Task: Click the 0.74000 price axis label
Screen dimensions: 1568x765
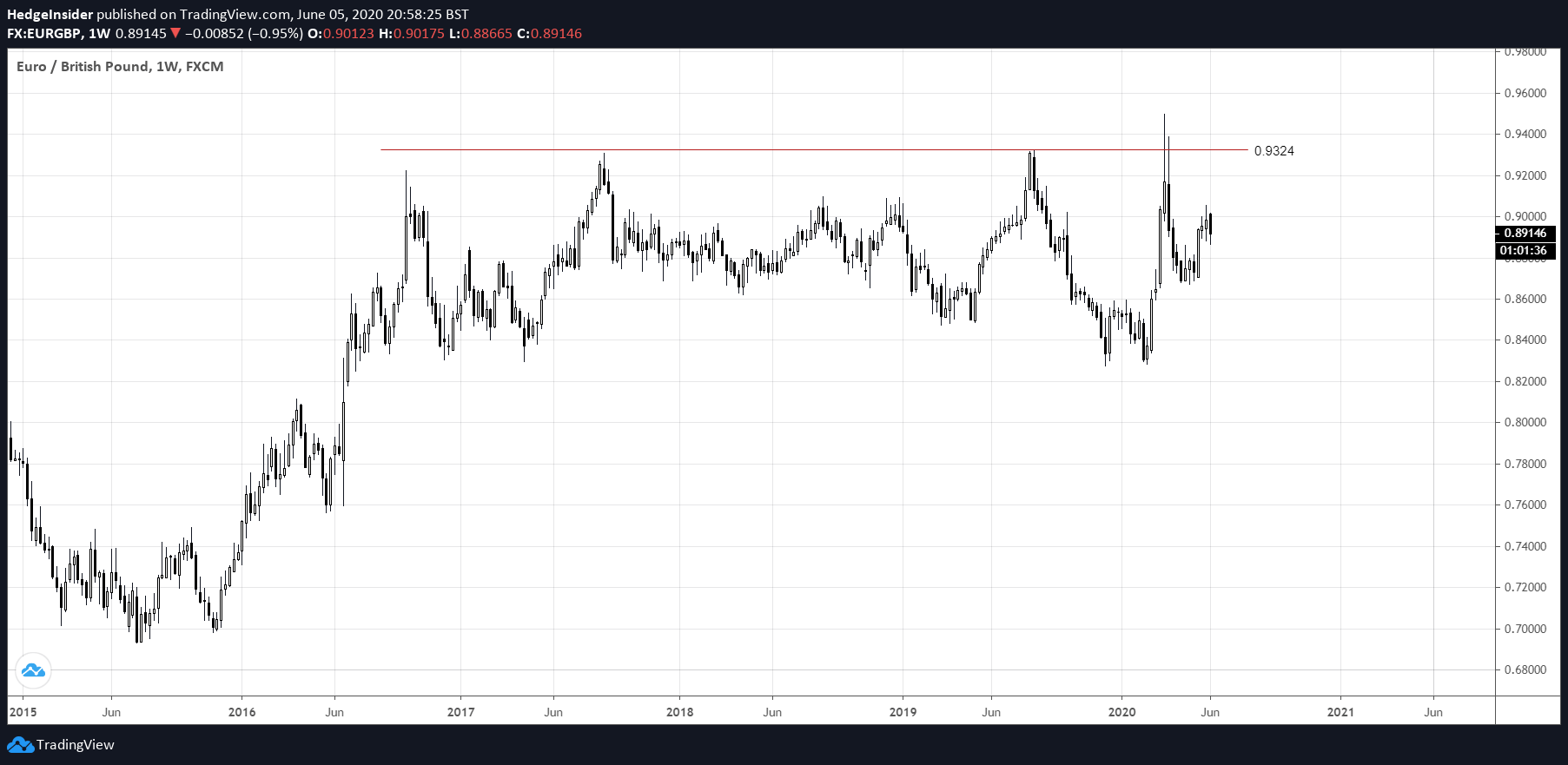Action: (1525, 546)
